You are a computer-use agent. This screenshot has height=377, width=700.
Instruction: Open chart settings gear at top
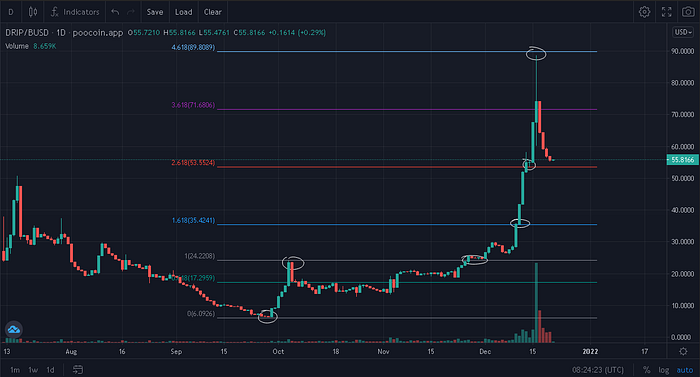[x=644, y=12]
